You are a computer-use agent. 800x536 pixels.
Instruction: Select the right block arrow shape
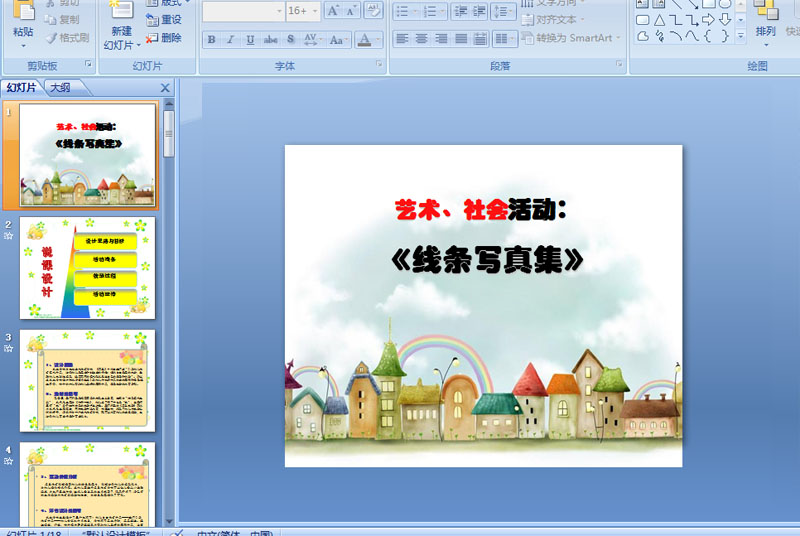click(708, 20)
